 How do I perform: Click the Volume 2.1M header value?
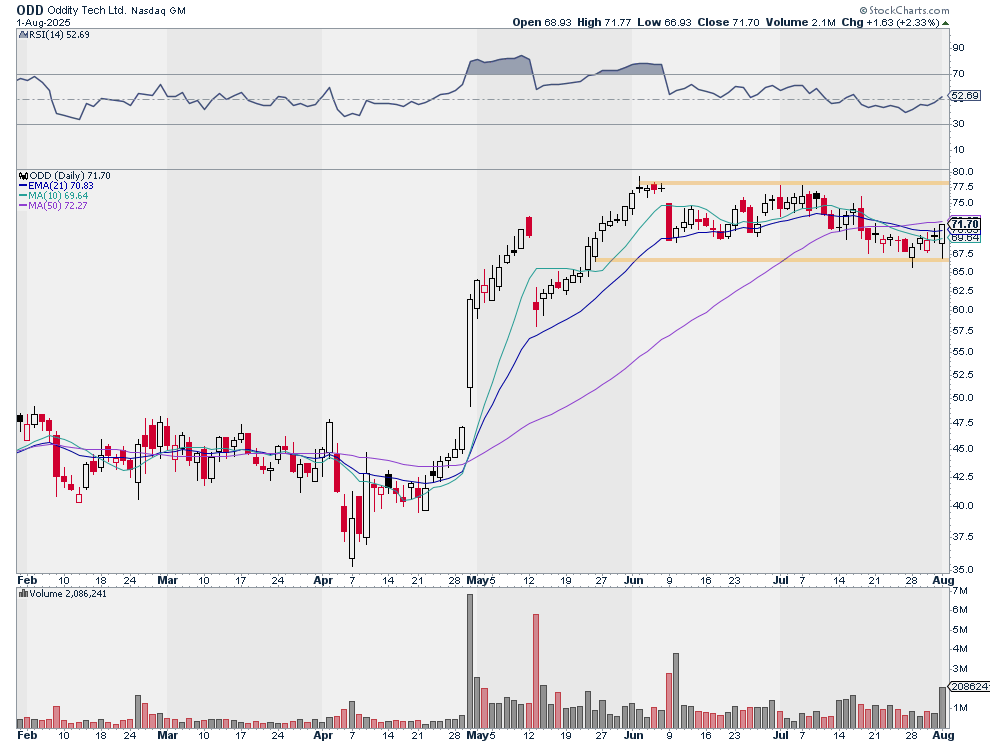[801, 22]
